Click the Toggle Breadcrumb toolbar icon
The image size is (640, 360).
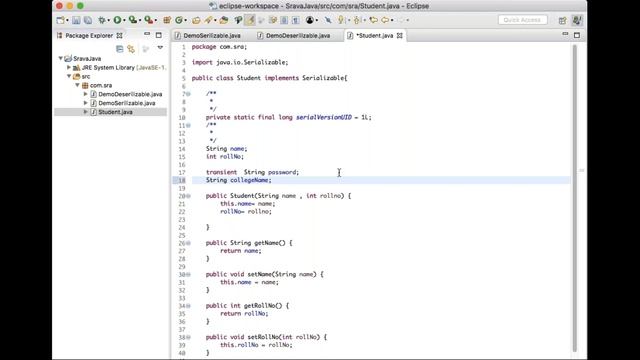pyautogui.click(x=238, y=20)
